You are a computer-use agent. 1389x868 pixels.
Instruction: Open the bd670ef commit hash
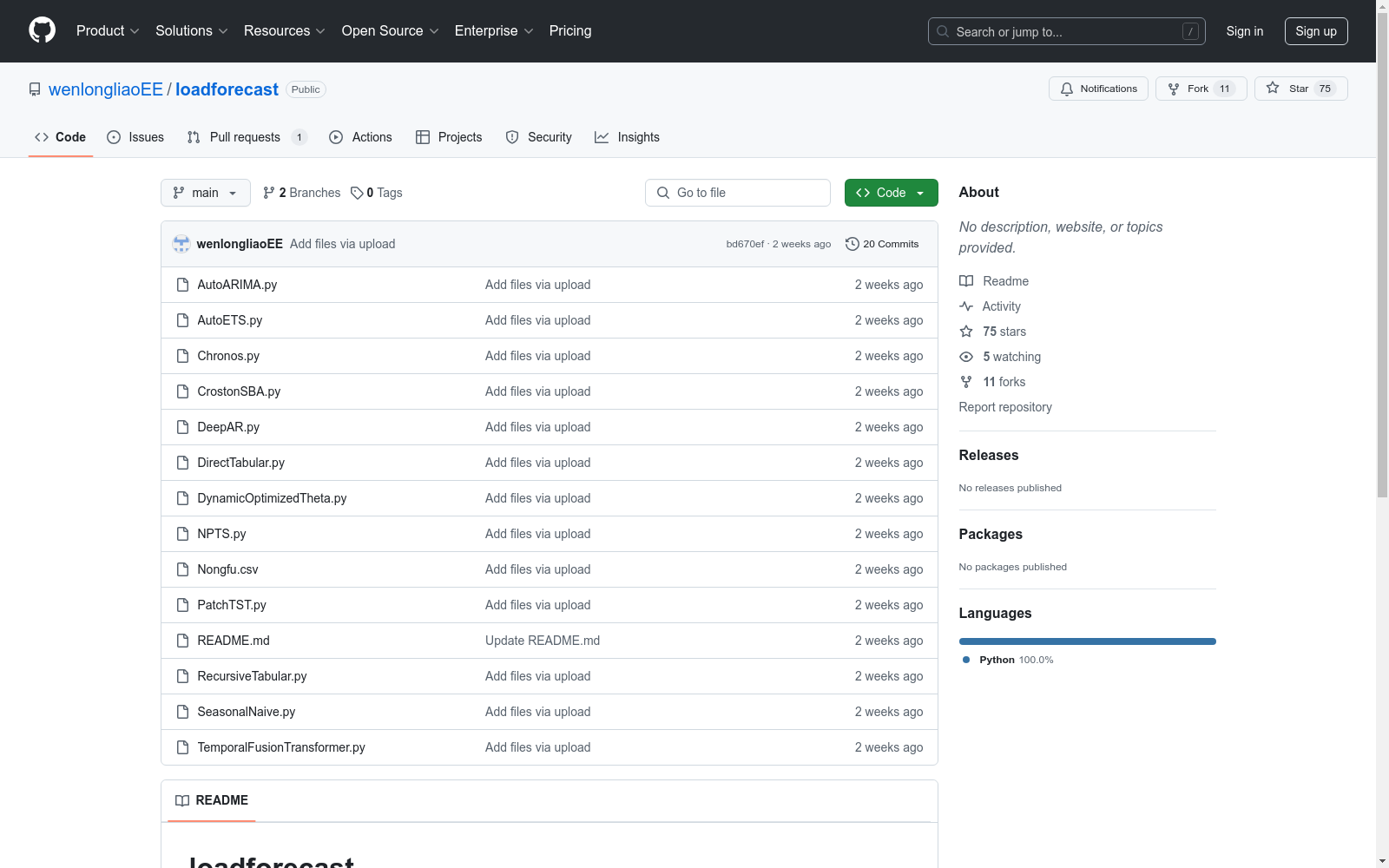tap(745, 244)
